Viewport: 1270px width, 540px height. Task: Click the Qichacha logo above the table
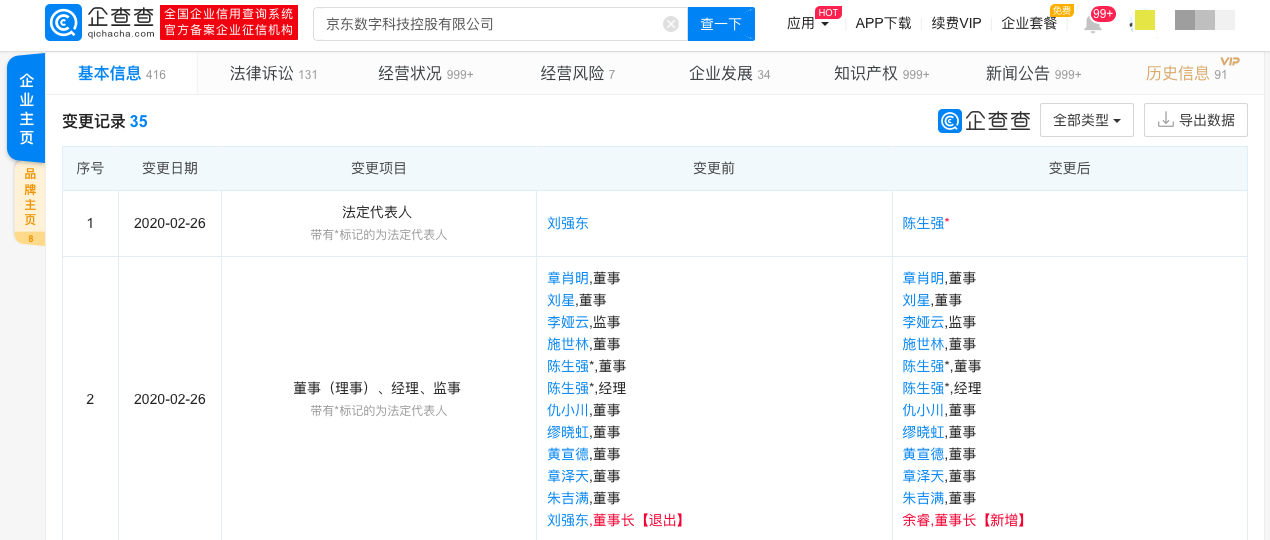(984, 120)
